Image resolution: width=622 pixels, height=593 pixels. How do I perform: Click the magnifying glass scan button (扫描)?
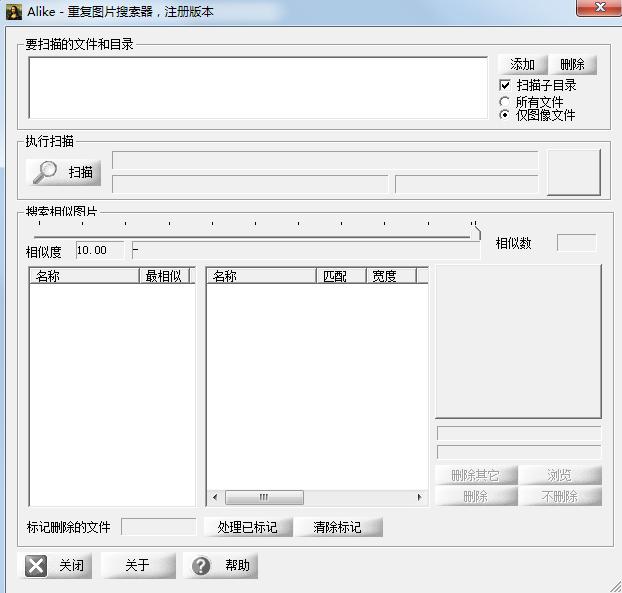63,172
